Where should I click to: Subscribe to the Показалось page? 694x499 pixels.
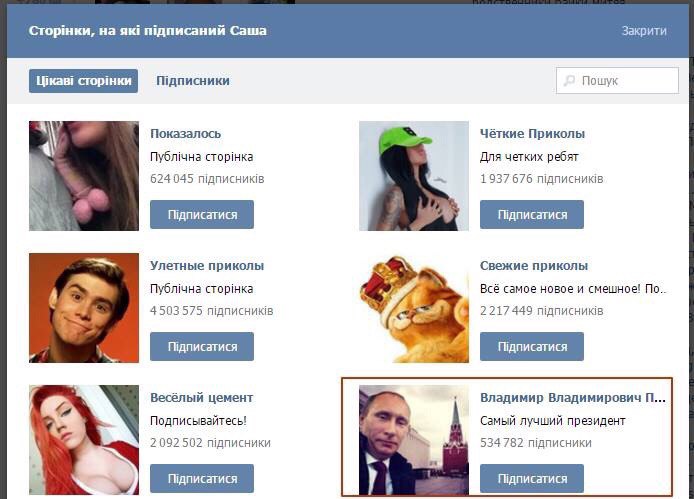[x=202, y=214]
